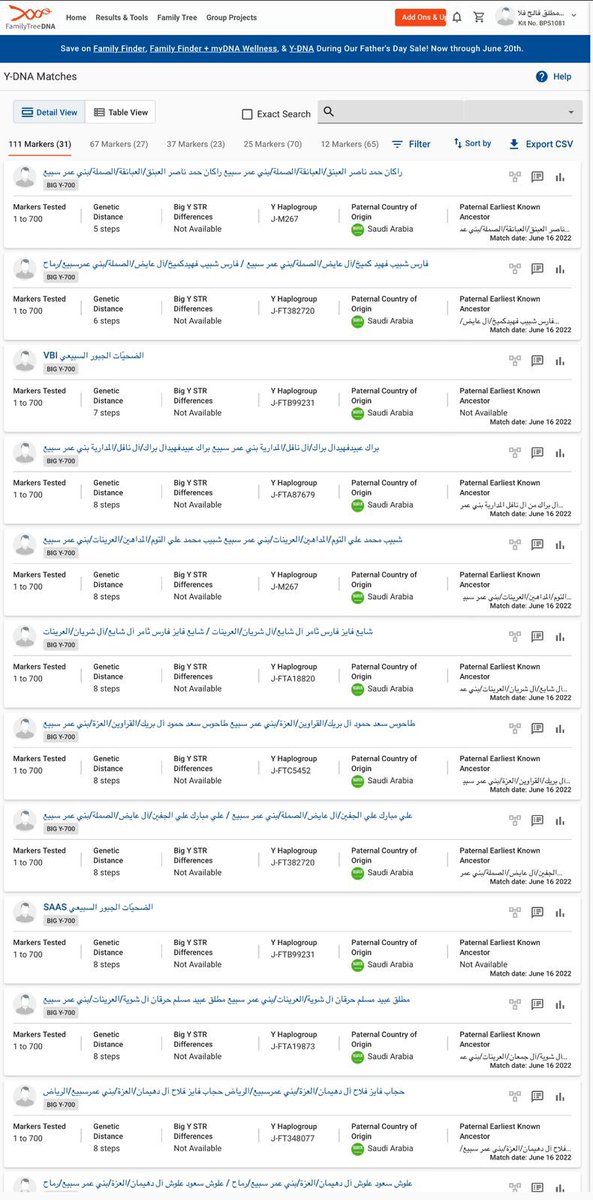View bar chart icon for SAAS match
This screenshot has height=1200, width=593.
(x=560, y=912)
